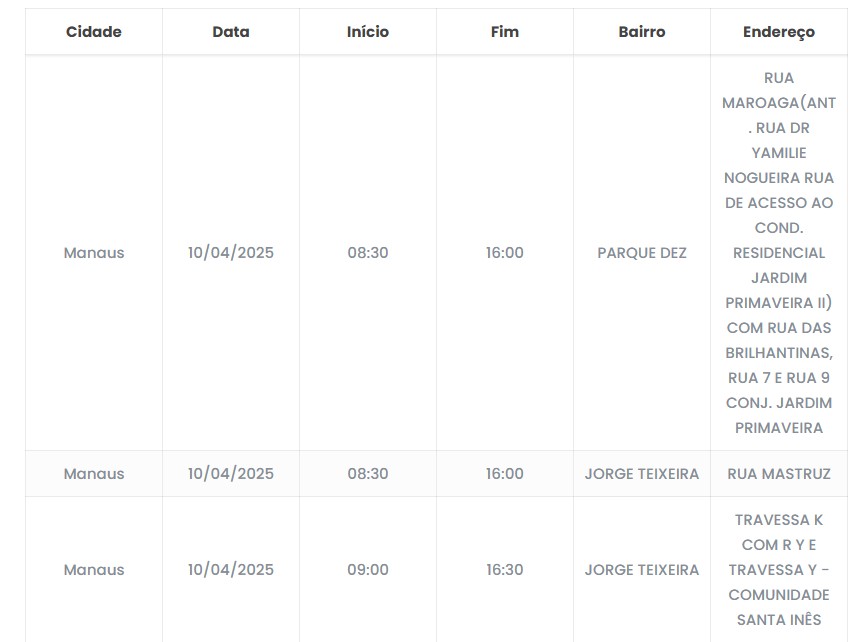The width and height of the screenshot is (858, 642).
Task: Select the Início column header
Action: pyautogui.click(x=368, y=32)
